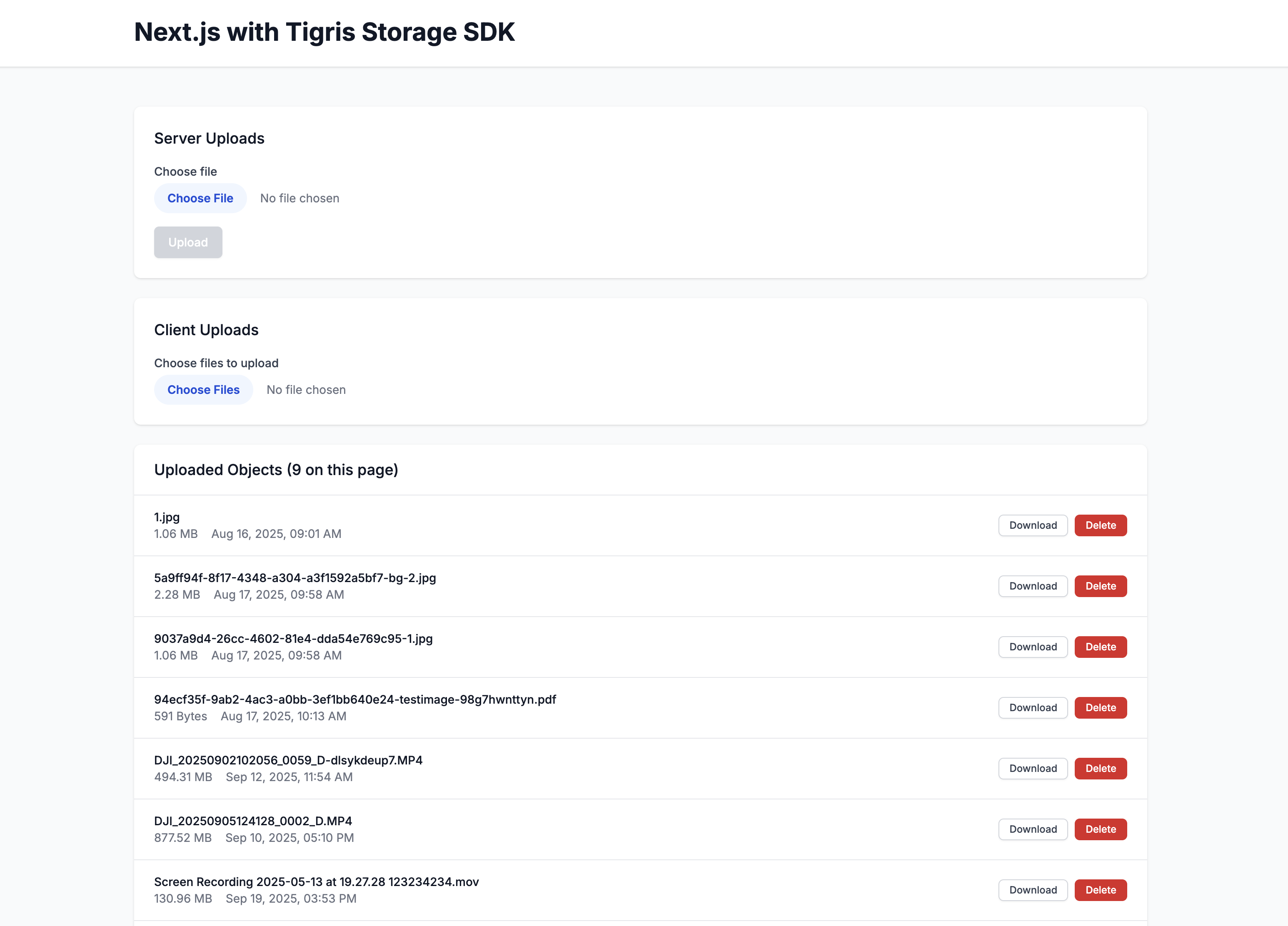
Task: Click Choose File in Server Uploads
Action: [x=200, y=198]
